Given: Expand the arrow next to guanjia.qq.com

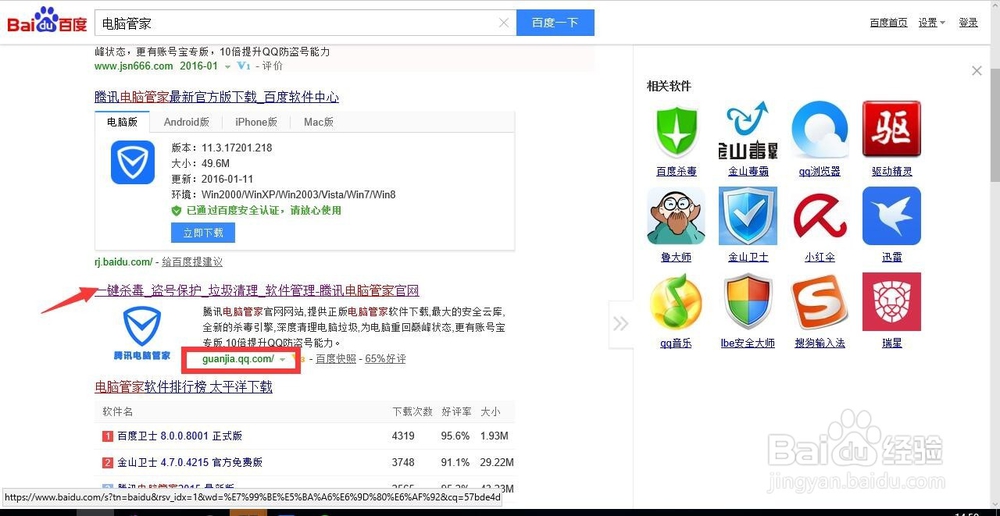Looking at the screenshot, I should (282, 360).
